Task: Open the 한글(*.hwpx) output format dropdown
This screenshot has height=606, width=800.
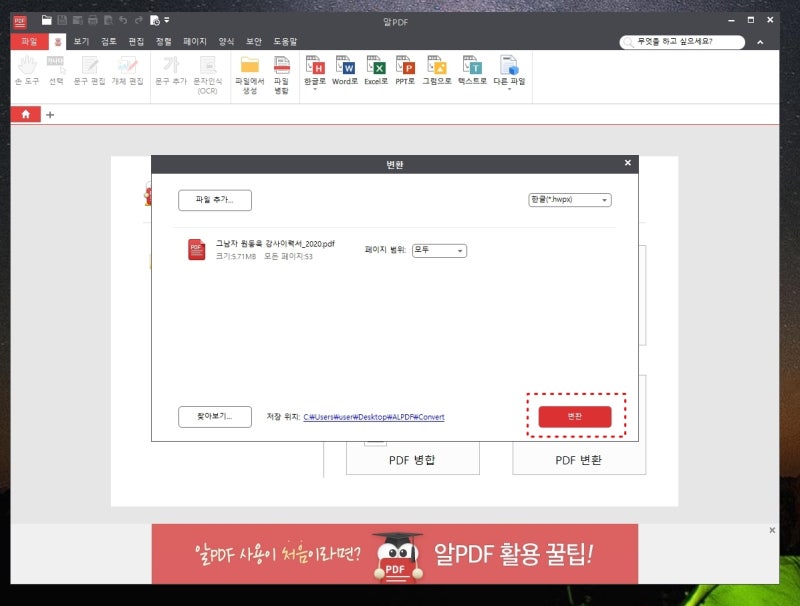Action: 570,200
